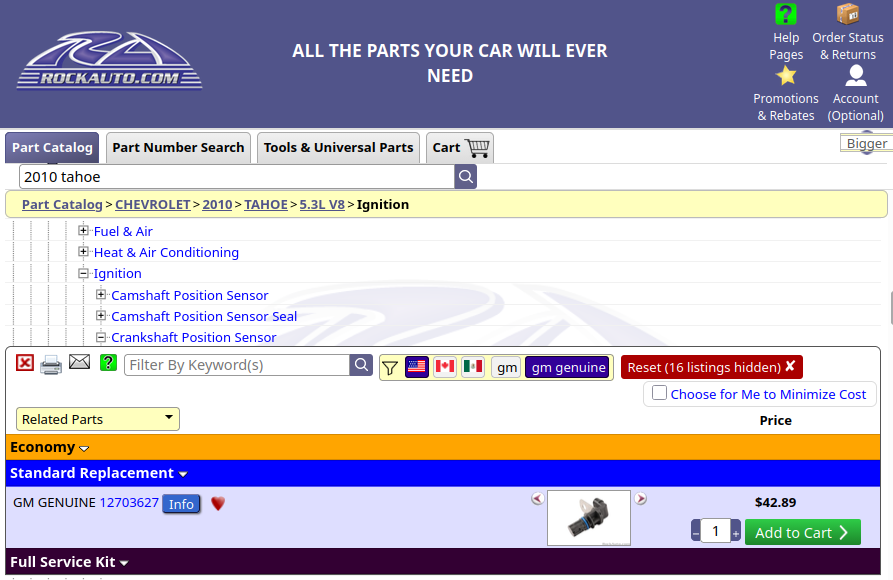Toggle the Canada flag market filter
The height and width of the screenshot is (580, 893).
445,367
